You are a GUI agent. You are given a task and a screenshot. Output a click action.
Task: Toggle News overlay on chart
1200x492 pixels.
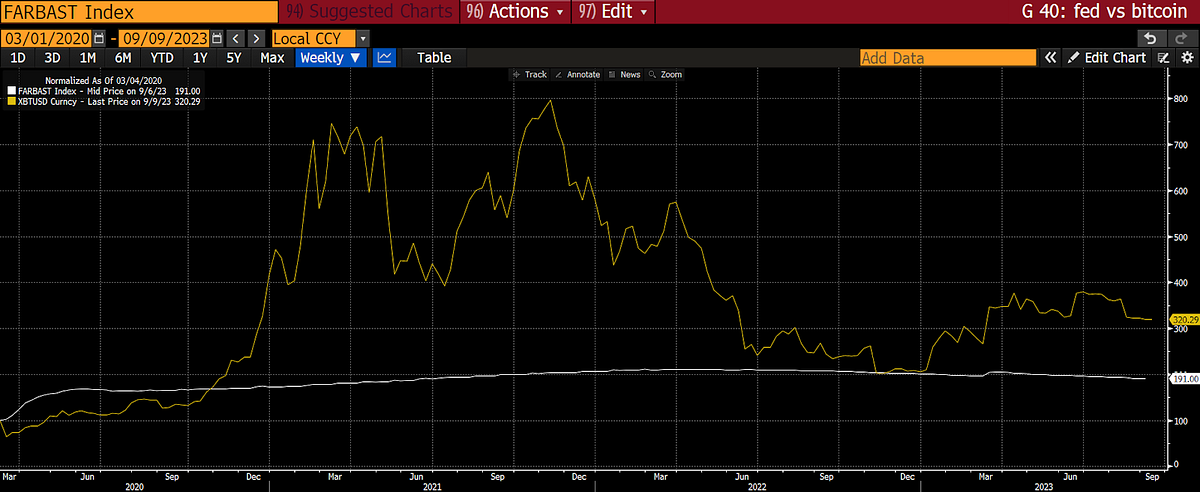(x=625, y=75)
